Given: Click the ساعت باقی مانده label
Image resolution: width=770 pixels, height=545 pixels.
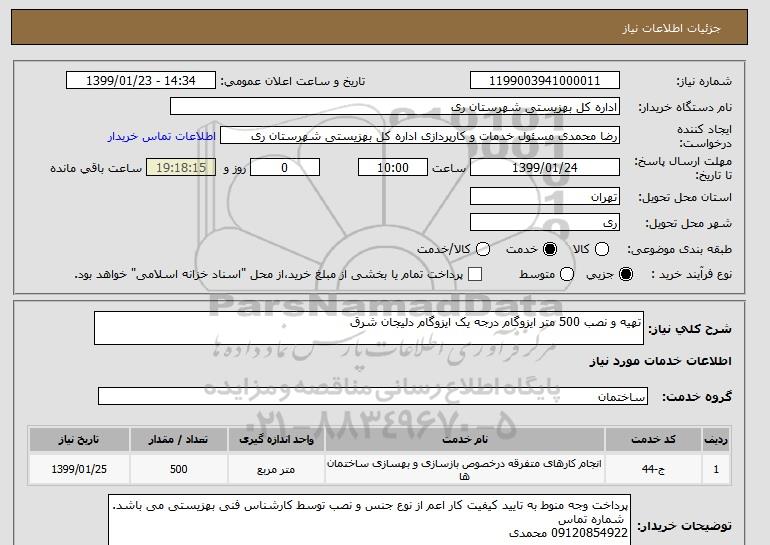Looking at the screenshot, I should (96, 168).
